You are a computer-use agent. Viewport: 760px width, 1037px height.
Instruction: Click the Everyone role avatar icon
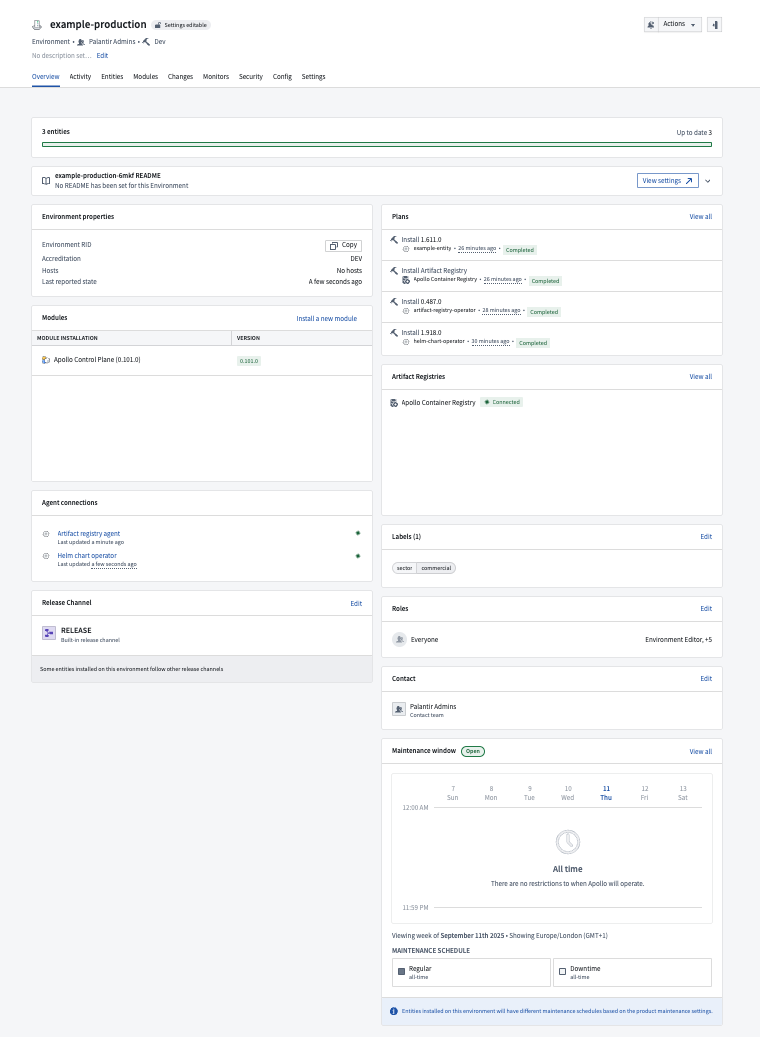[x=399, y=640]
